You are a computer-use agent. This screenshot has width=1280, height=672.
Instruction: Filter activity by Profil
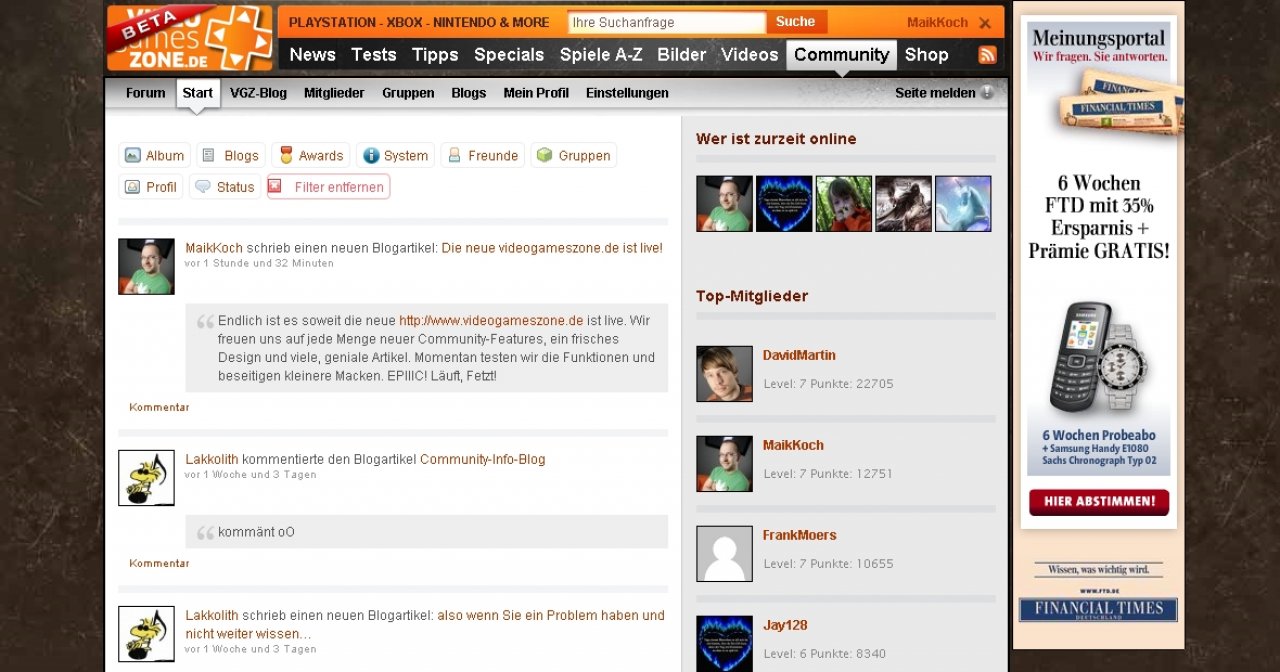[150, 187]
